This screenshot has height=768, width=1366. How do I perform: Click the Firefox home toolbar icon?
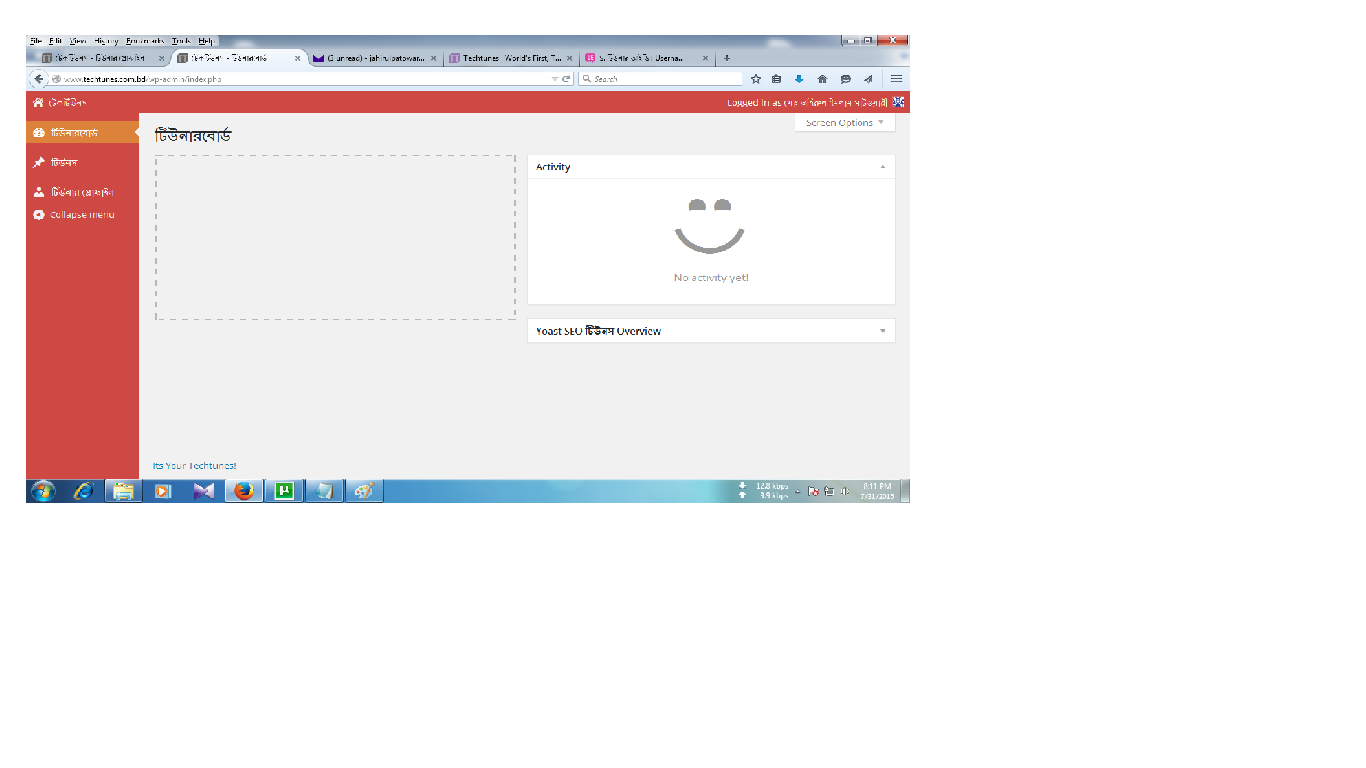pos(822,79)
